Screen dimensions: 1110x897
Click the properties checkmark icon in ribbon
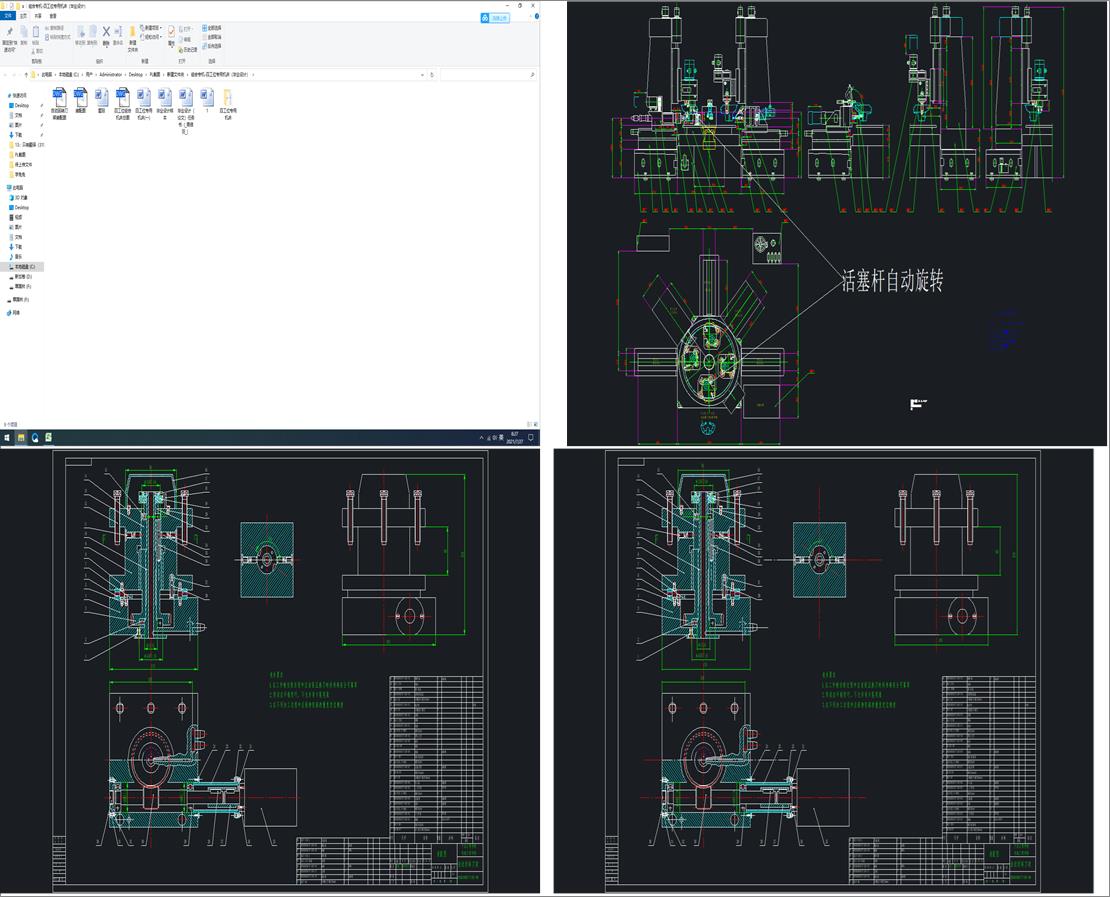click(171, 31)
